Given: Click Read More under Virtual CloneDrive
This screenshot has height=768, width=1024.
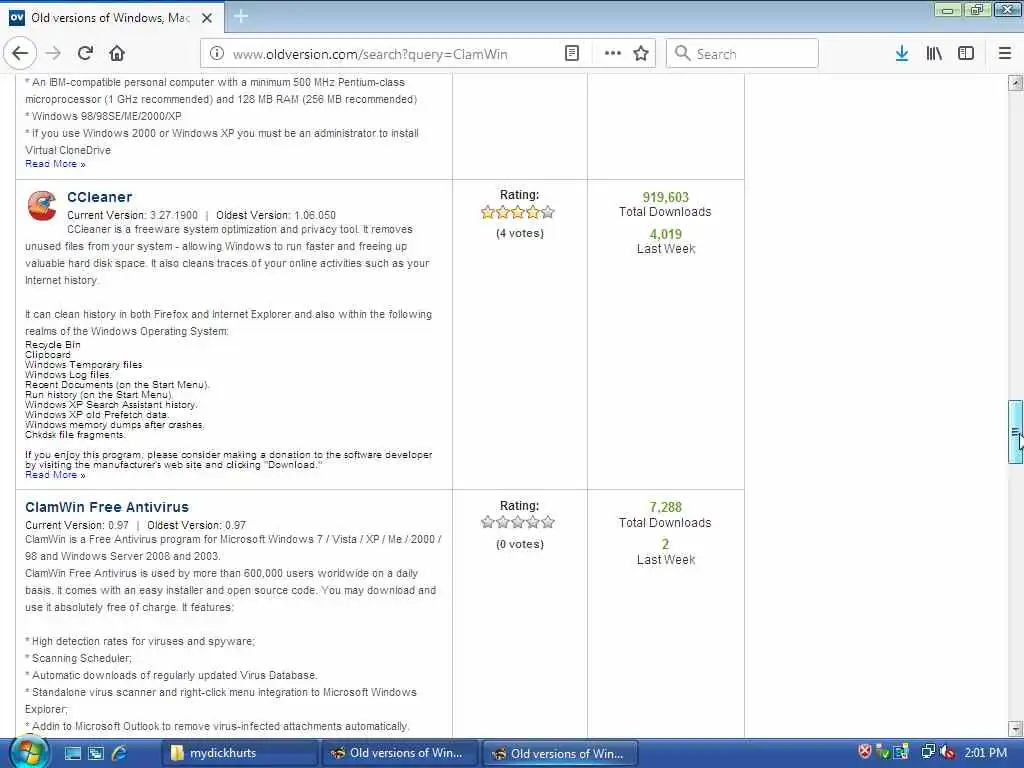Looking at the screenshot, I should [x=55, y=164].
